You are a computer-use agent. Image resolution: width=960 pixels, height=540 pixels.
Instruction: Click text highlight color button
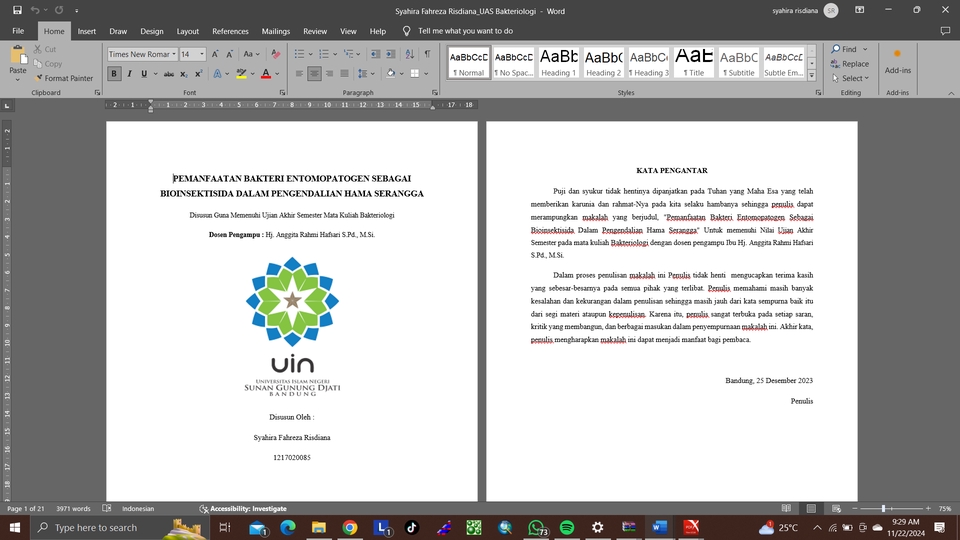coord(241,74)
